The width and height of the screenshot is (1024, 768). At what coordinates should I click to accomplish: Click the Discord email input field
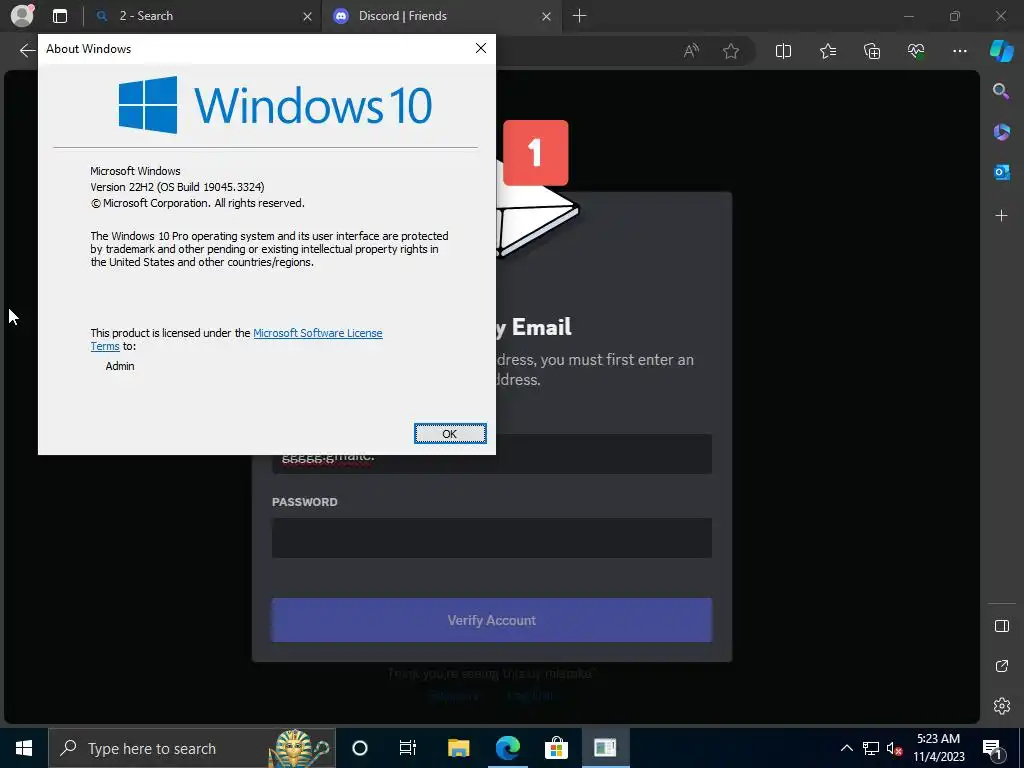[x=492, y=454]
